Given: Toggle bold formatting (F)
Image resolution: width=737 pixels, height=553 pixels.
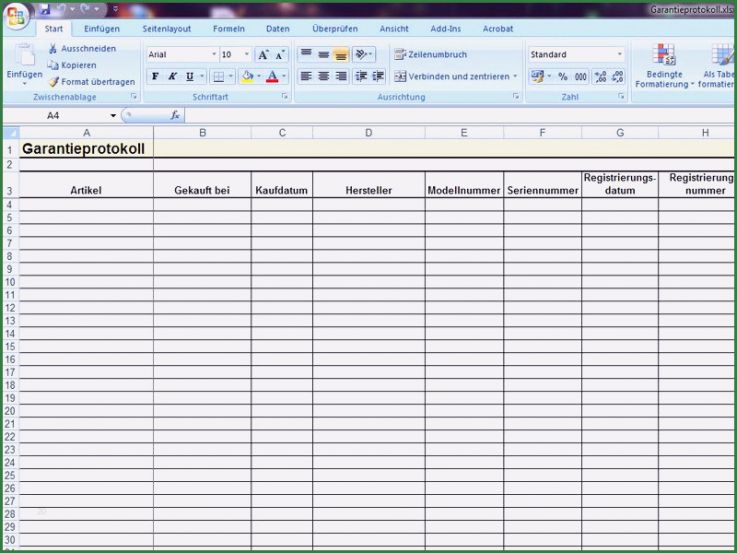Looking at the screenshot, I should (155, 76).
